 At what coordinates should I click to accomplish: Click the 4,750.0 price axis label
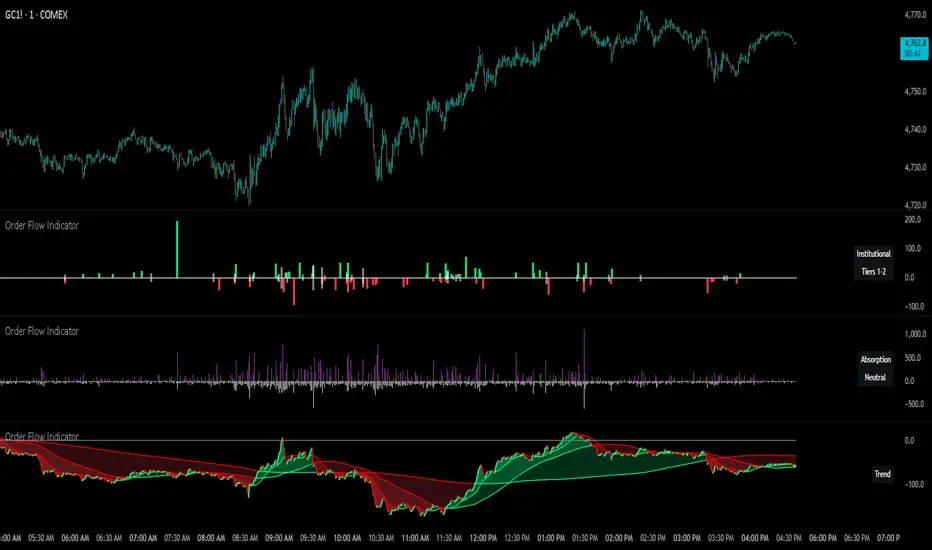[x=915, y=92]
